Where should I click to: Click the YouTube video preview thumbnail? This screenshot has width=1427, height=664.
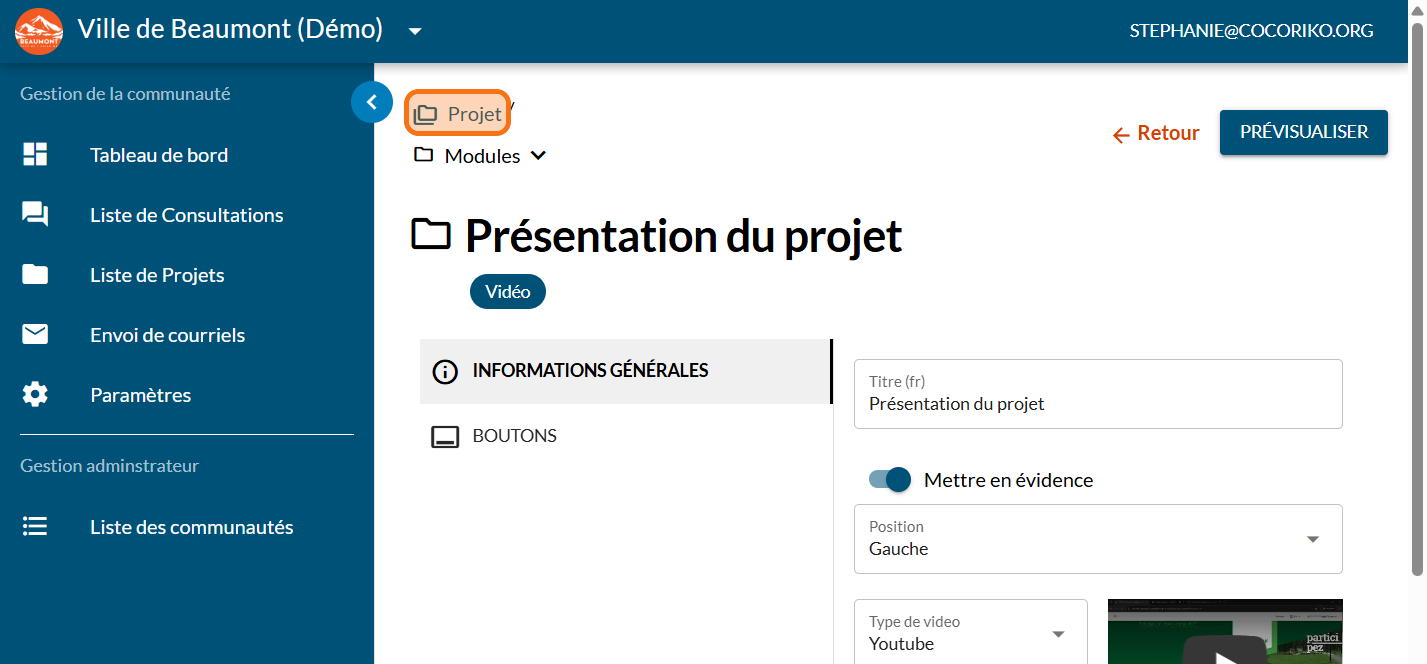click(x=1224, y=632)
